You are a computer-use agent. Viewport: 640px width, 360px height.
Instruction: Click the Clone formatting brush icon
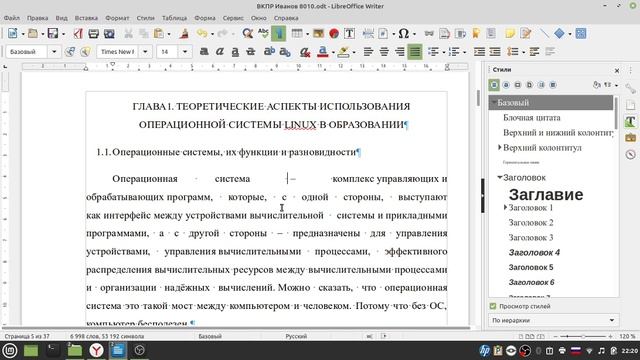point(184,33)
